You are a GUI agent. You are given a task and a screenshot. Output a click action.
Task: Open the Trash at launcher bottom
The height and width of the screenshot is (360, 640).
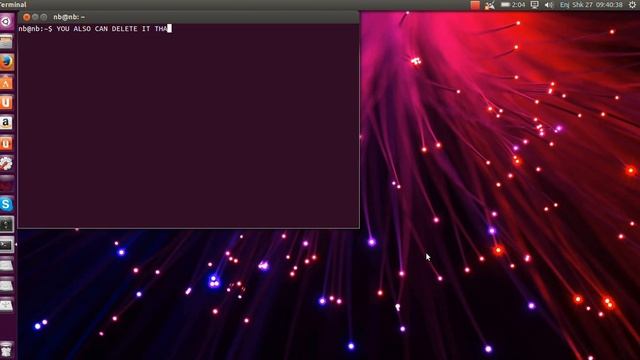(6, 350)
